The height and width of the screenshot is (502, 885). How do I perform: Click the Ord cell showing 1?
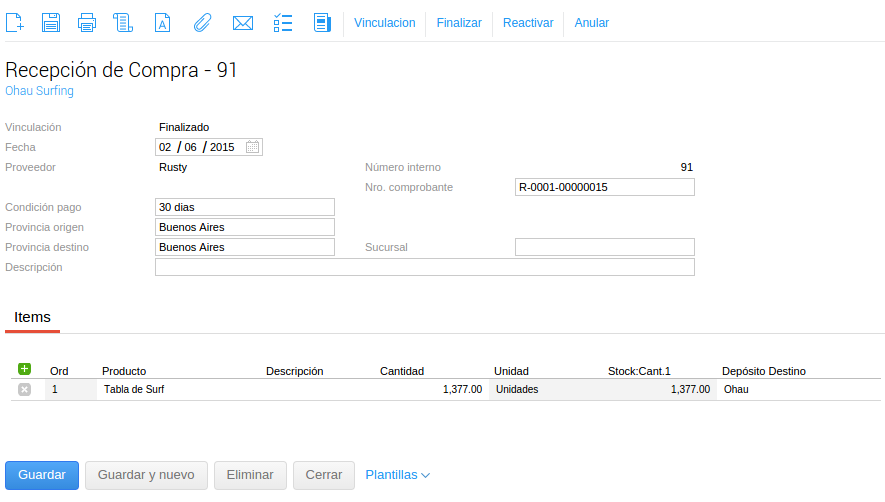(x=71, y=390)
